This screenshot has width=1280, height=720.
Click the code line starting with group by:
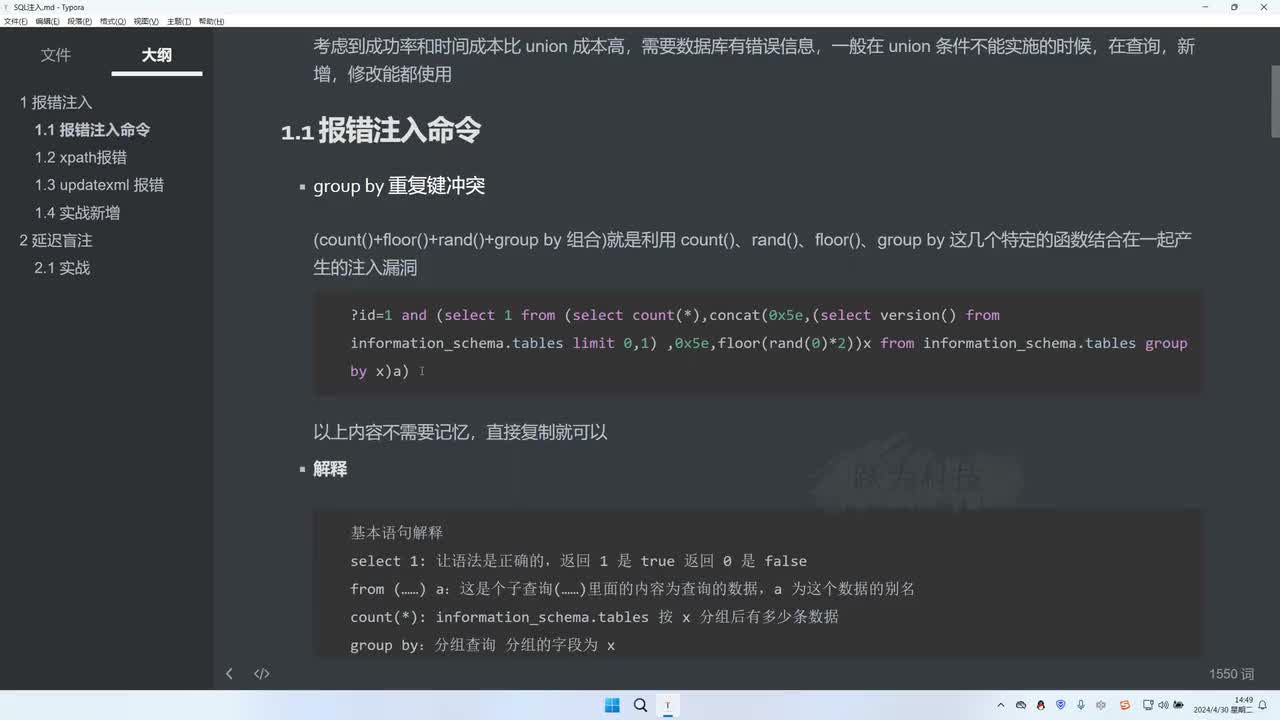coord(482,645)
